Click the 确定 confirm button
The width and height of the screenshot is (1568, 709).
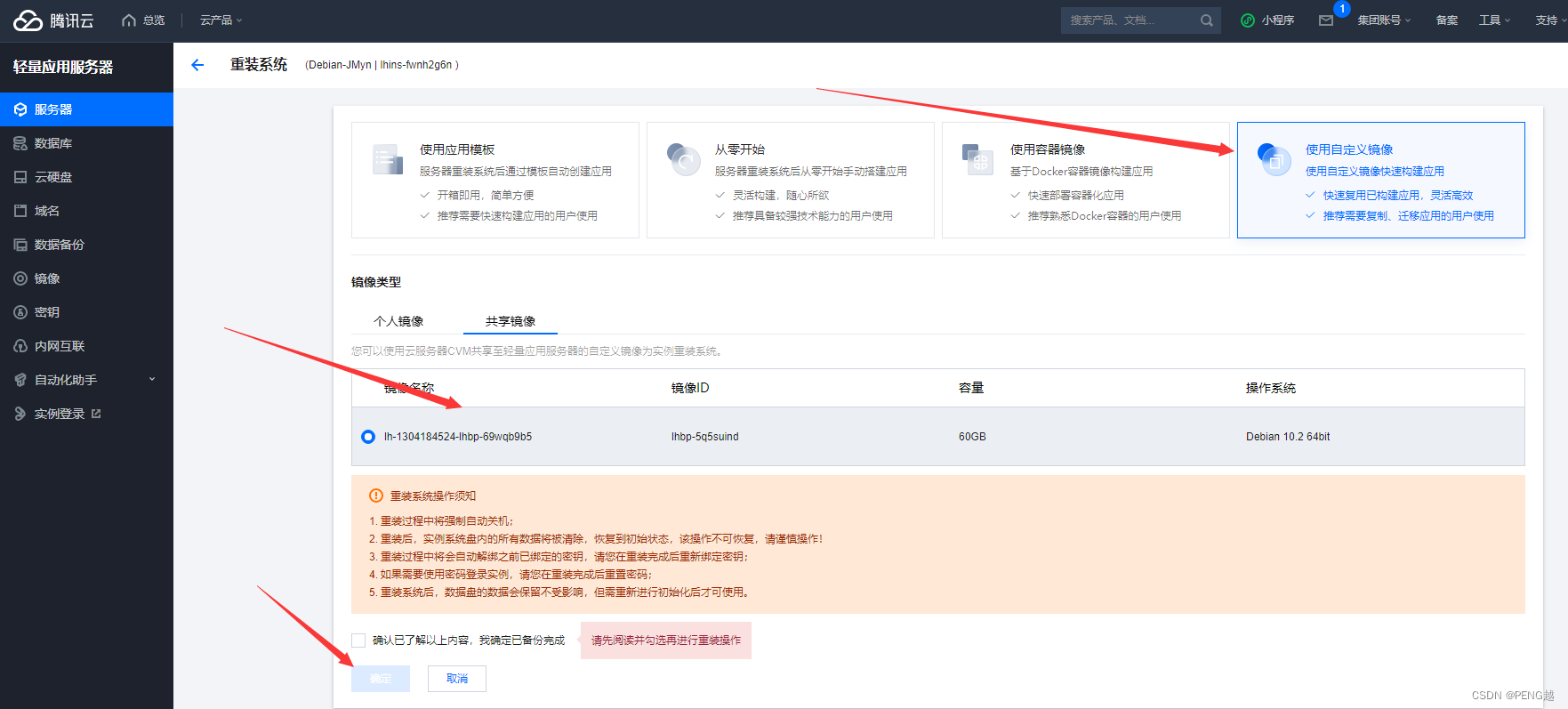point(381,679)
